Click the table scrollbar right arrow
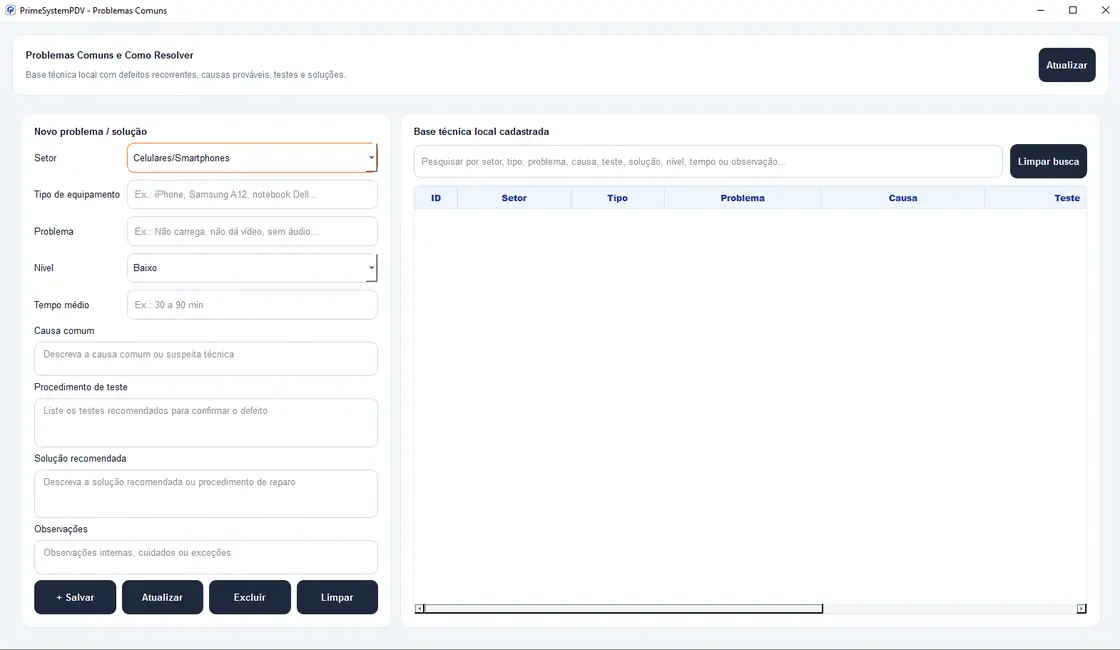The width and height of the screenshot is (1120, 650). (x=1081, y=609)
